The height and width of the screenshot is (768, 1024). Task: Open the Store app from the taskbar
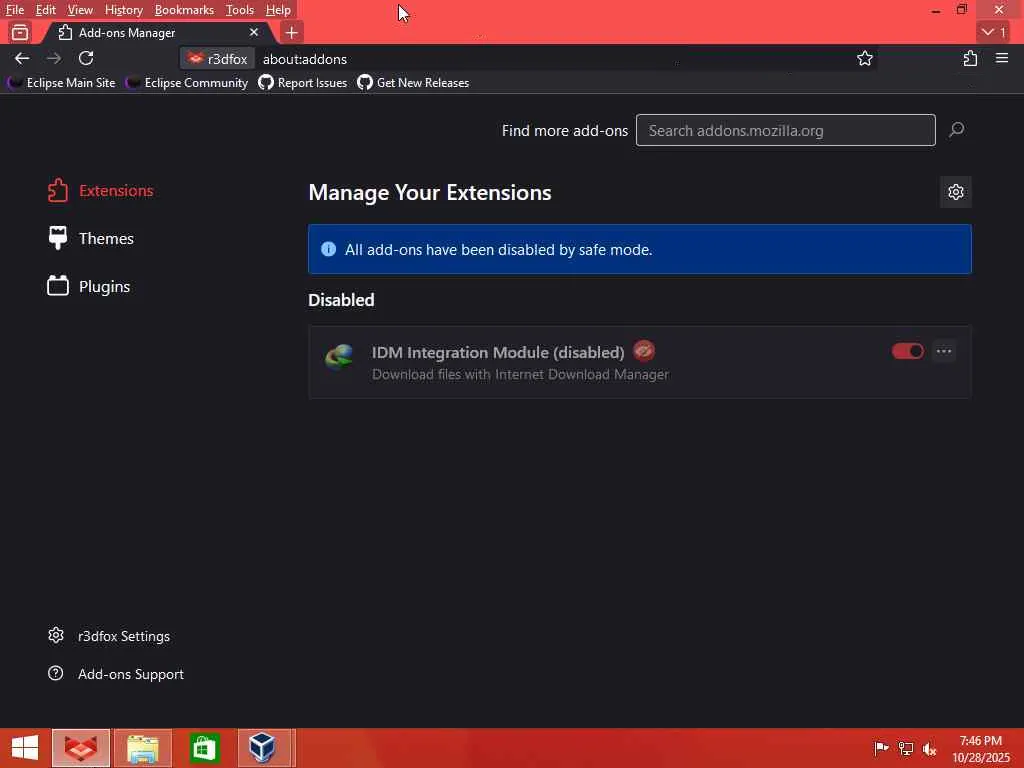(204, 748)
